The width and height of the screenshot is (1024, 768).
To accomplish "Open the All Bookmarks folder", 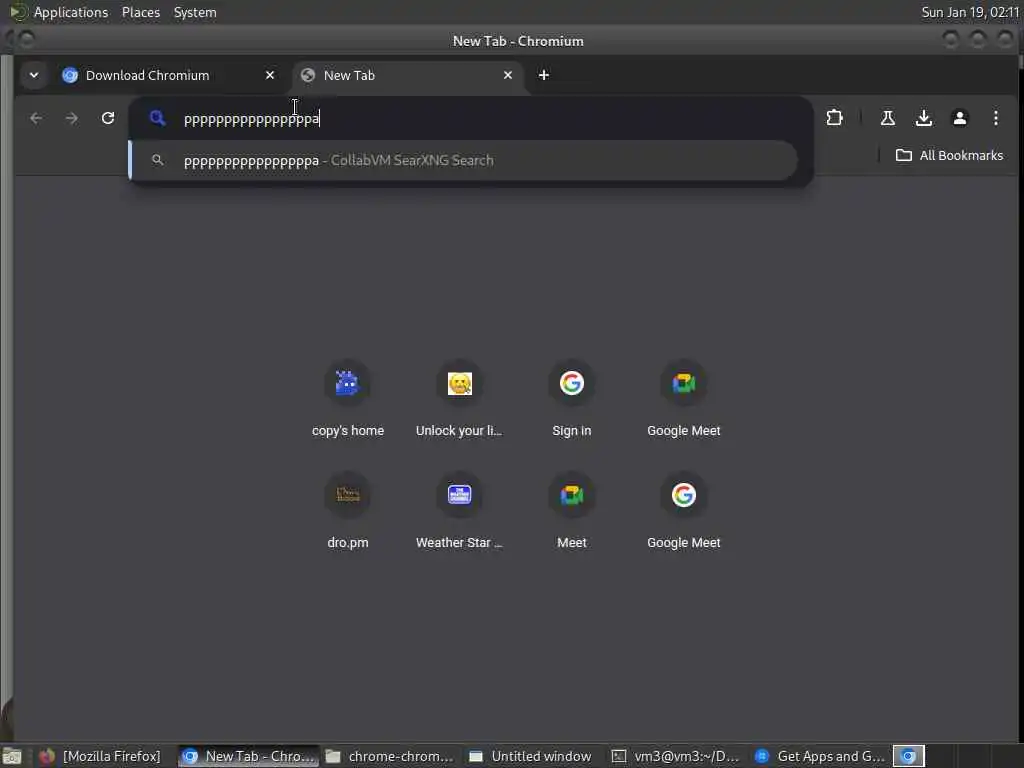I will 949,155.
